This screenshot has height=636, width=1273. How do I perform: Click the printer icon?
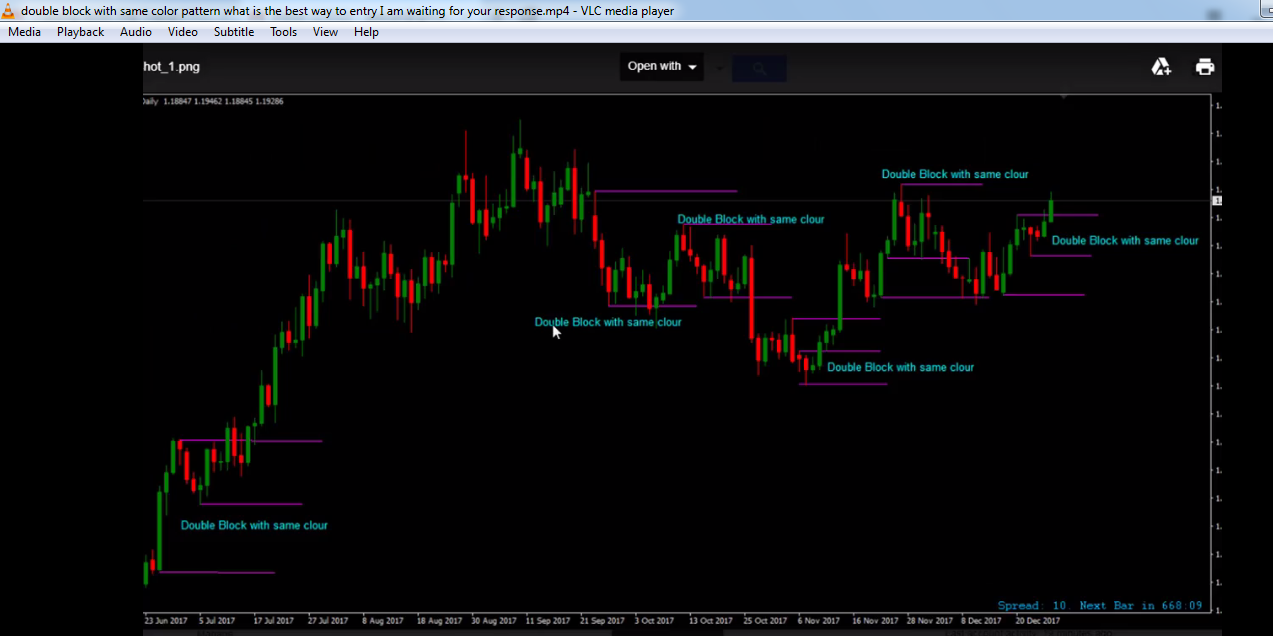(1205, 67)
